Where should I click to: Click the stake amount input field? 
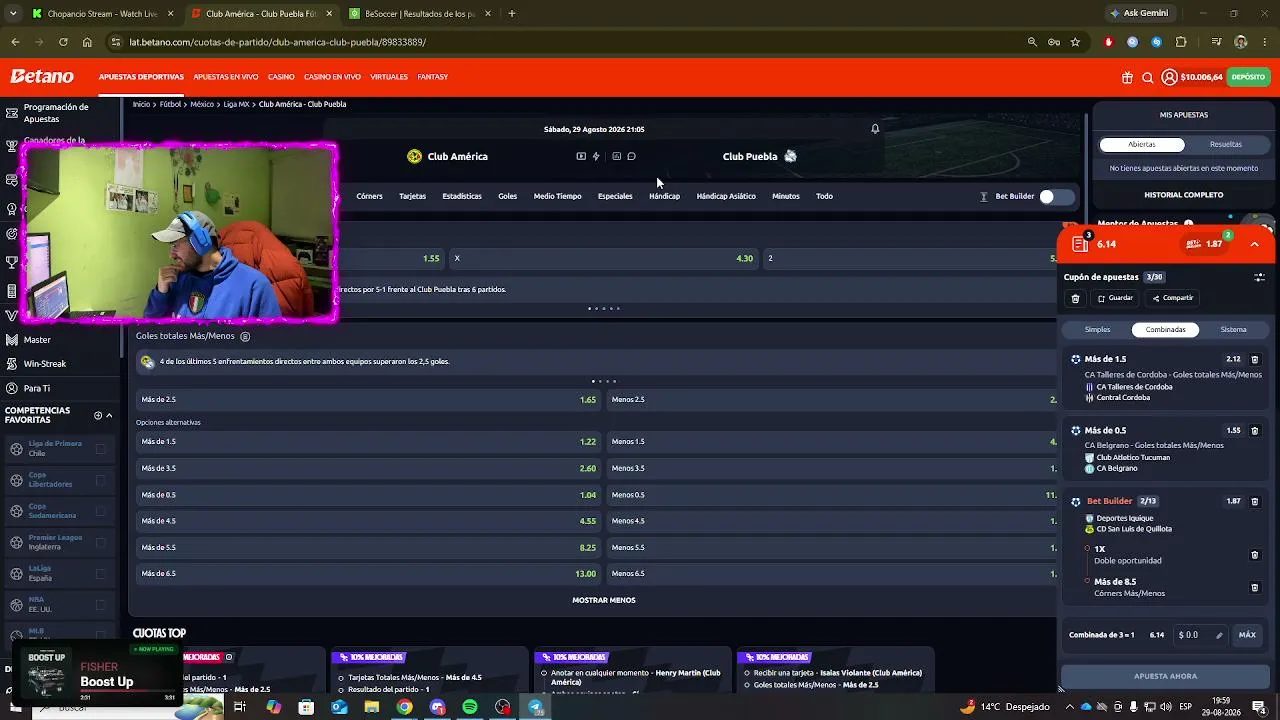[x=1199, y=635]
